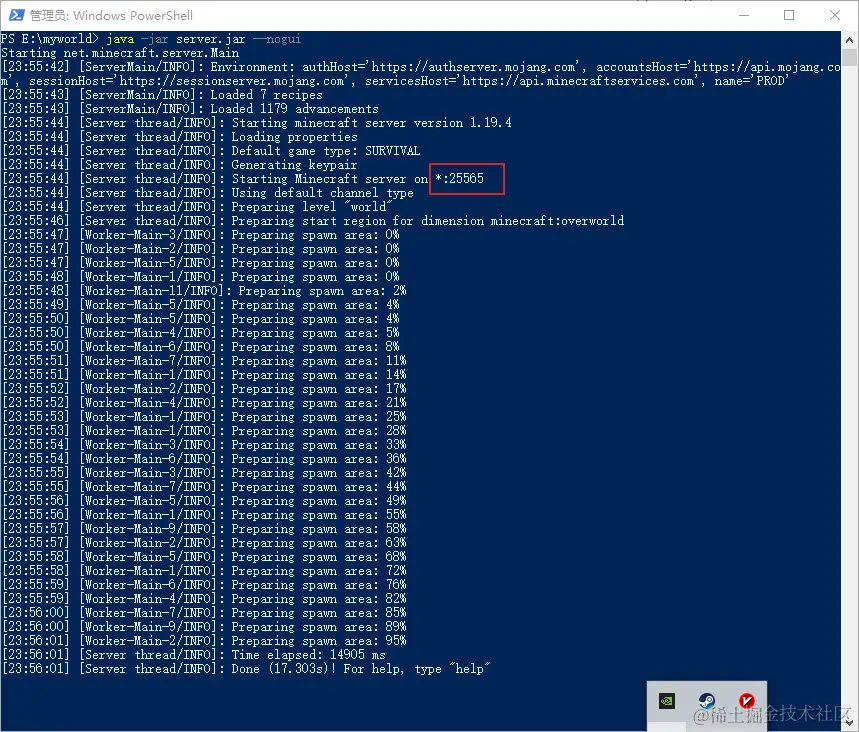Click the 'Time elapsed: 14905 ms' line
This screenshot has width=859, height=732.
coord(194,655)
